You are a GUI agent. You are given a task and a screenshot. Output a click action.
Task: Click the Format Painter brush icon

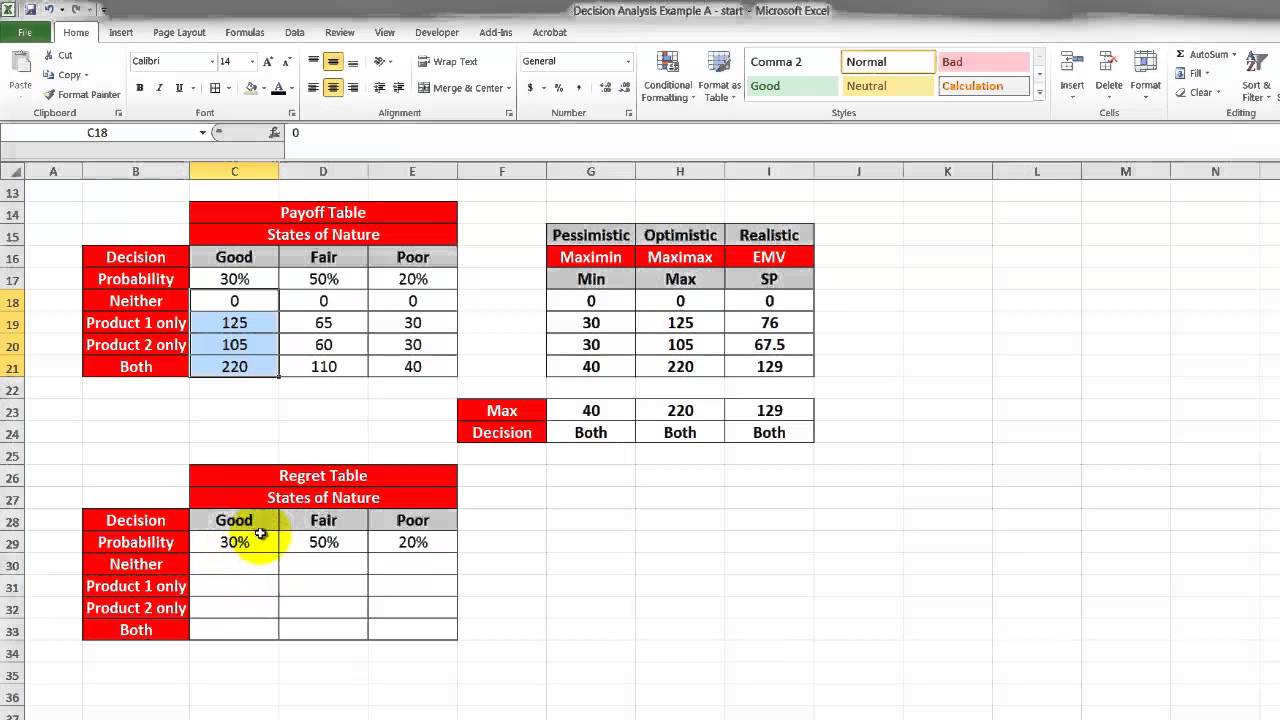50,95
